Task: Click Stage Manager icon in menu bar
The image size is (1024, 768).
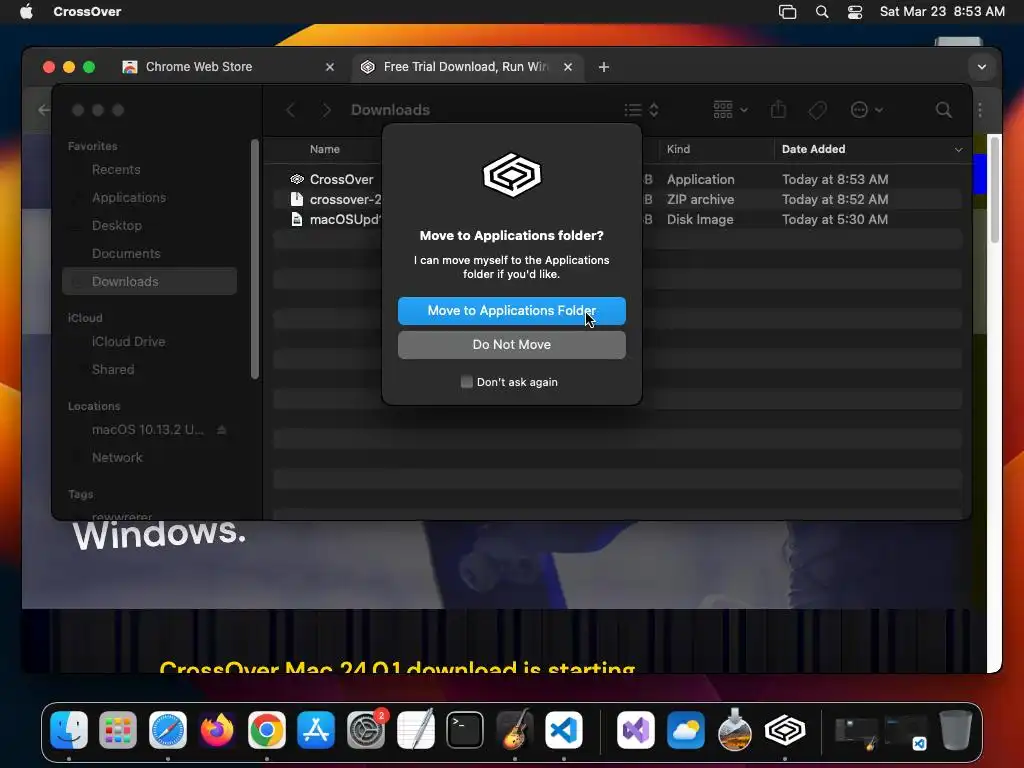Action: coord(788,12)
